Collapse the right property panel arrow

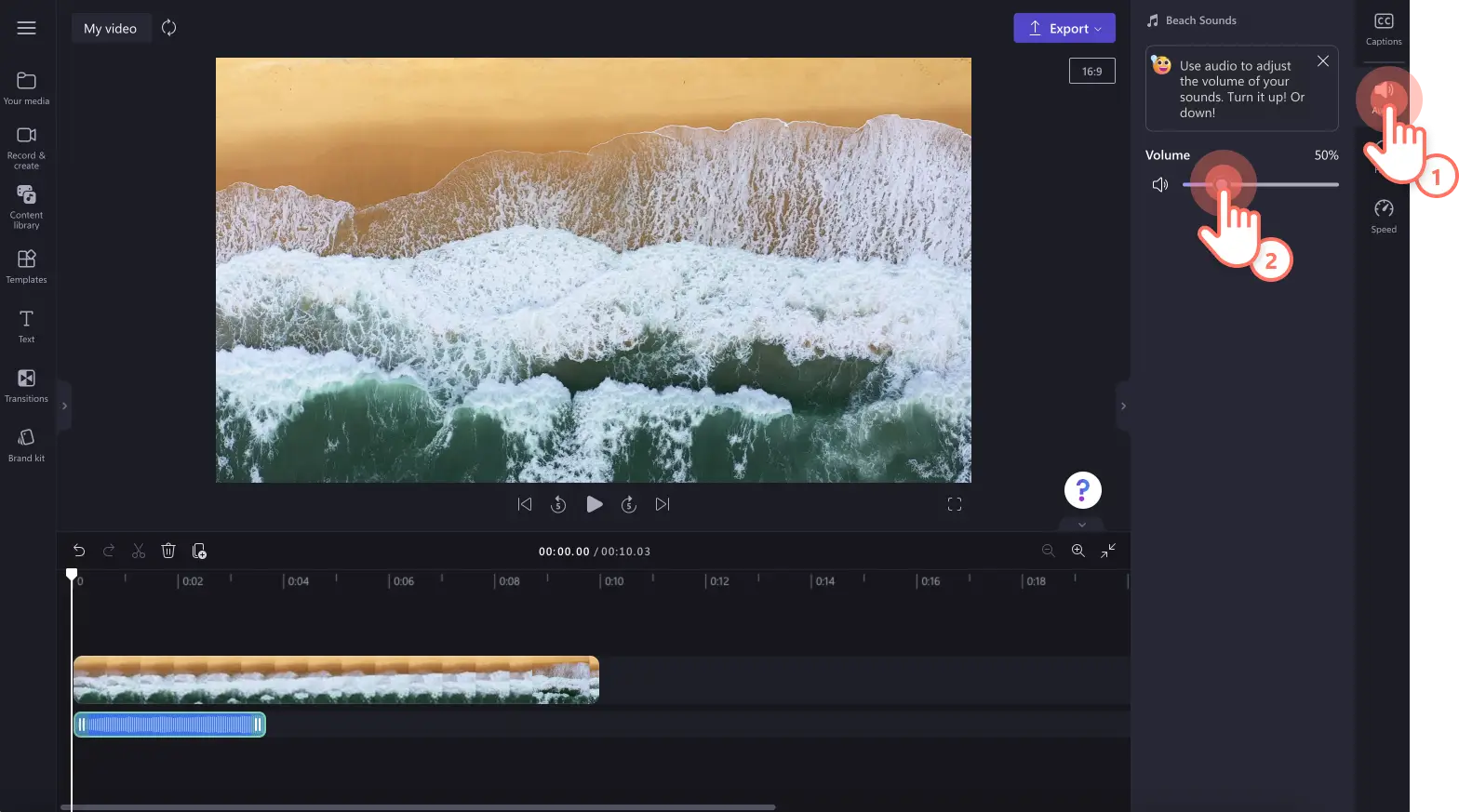coord(1123,406)
